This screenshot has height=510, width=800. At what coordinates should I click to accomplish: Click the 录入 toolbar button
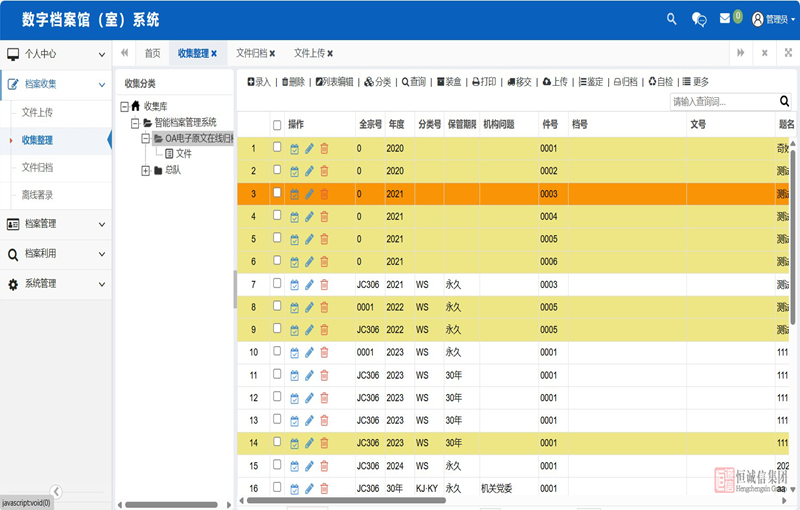coord(259,82)
